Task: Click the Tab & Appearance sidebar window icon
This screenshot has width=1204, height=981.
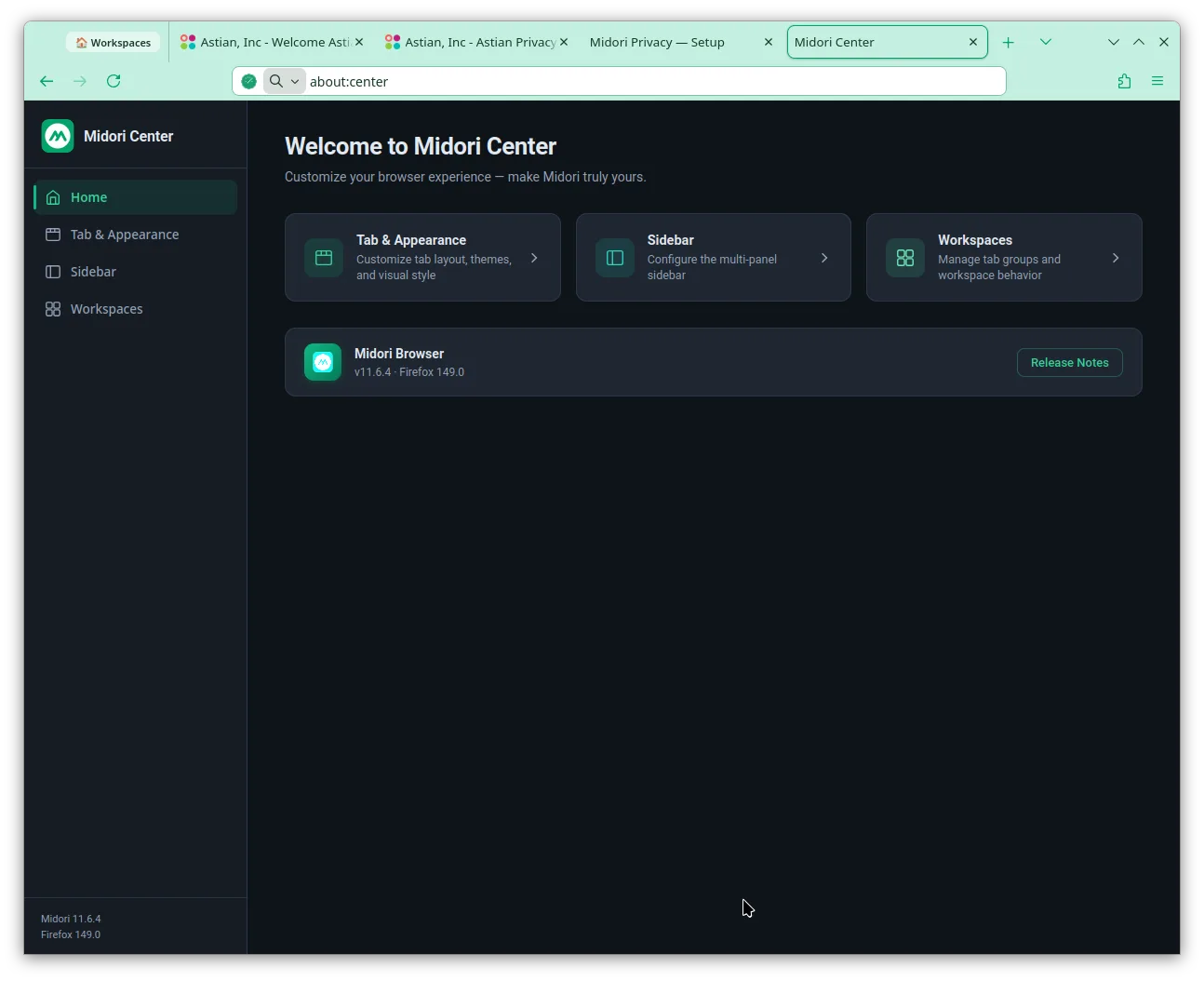Action: [53, 235]
